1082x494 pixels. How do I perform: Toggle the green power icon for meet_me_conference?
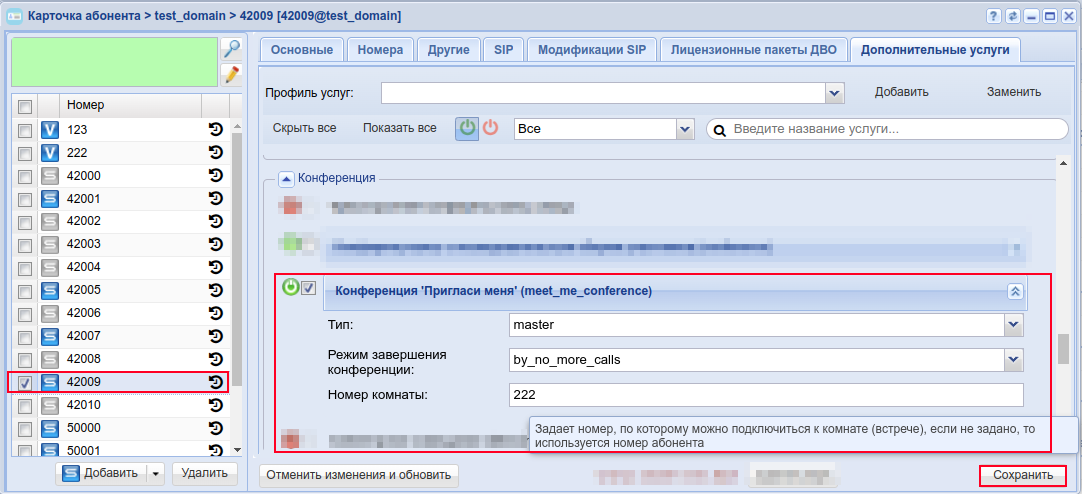[291, 287]
